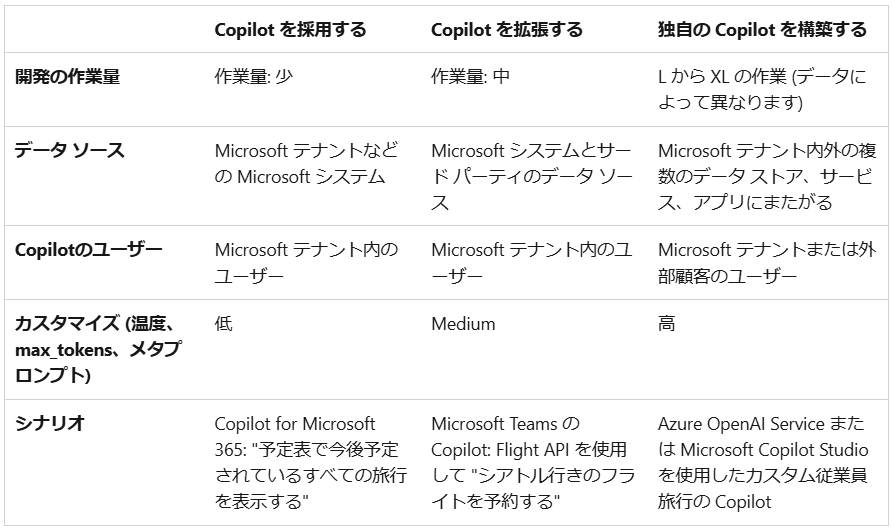This screenshot has width=892, height=530.
Task: Select the '開発の作業量' row label
Action: pyautogui.click(x=67, y=76)
